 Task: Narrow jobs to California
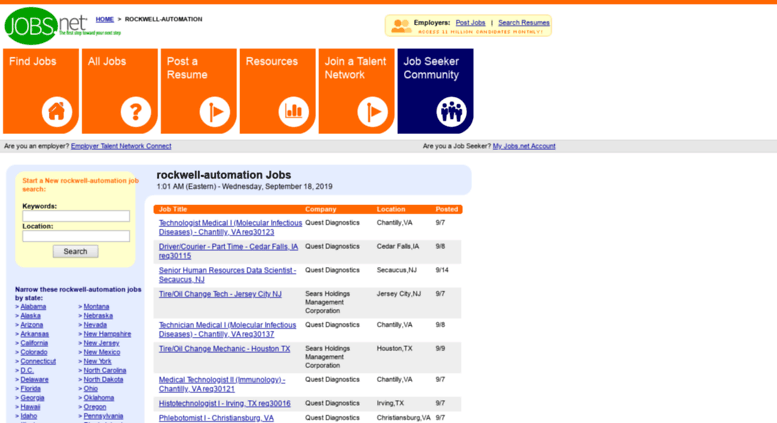coord(34,343)
